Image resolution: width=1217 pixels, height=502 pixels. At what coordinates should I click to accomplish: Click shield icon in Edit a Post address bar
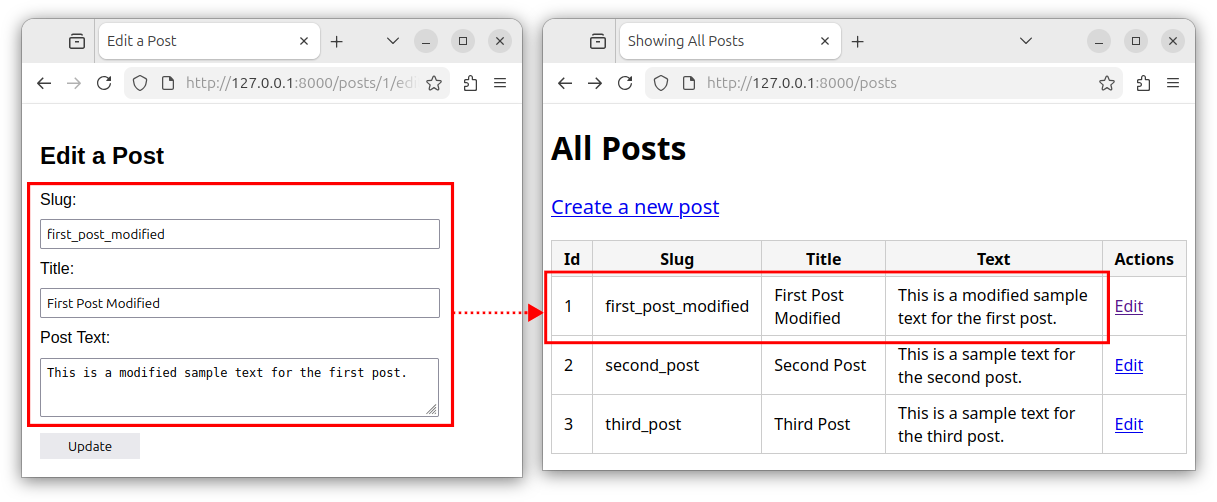click(x=140, y=83)
